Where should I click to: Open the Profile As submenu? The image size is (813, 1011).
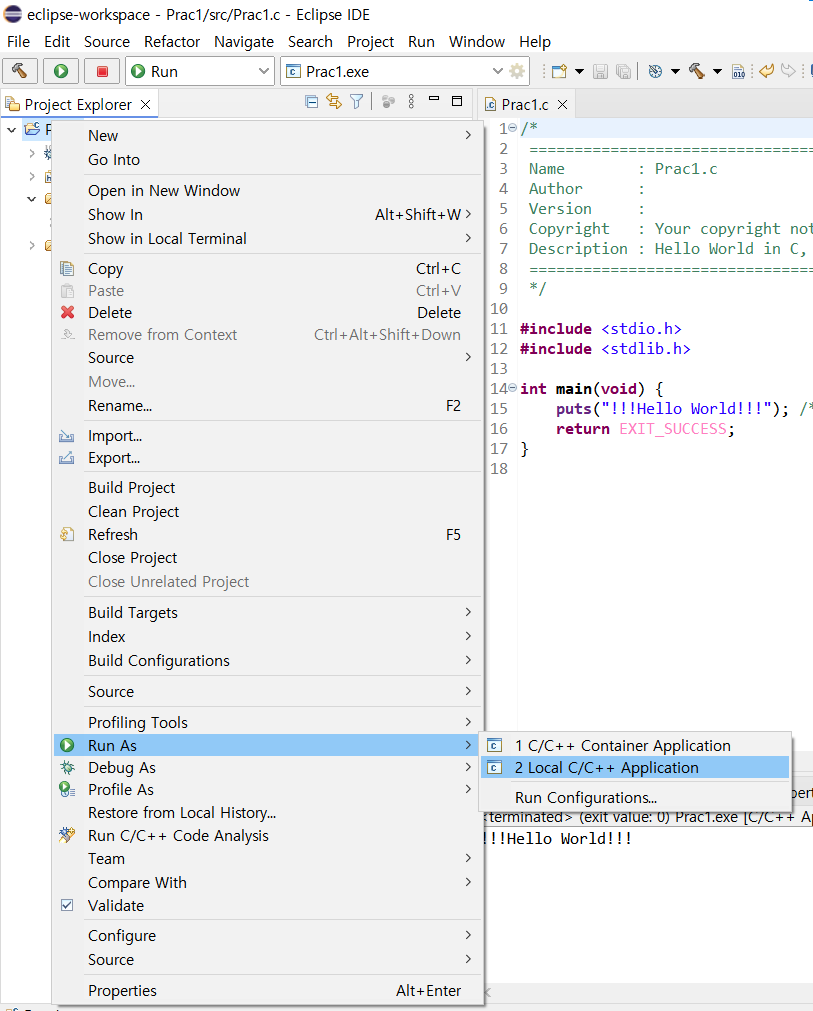268,789
